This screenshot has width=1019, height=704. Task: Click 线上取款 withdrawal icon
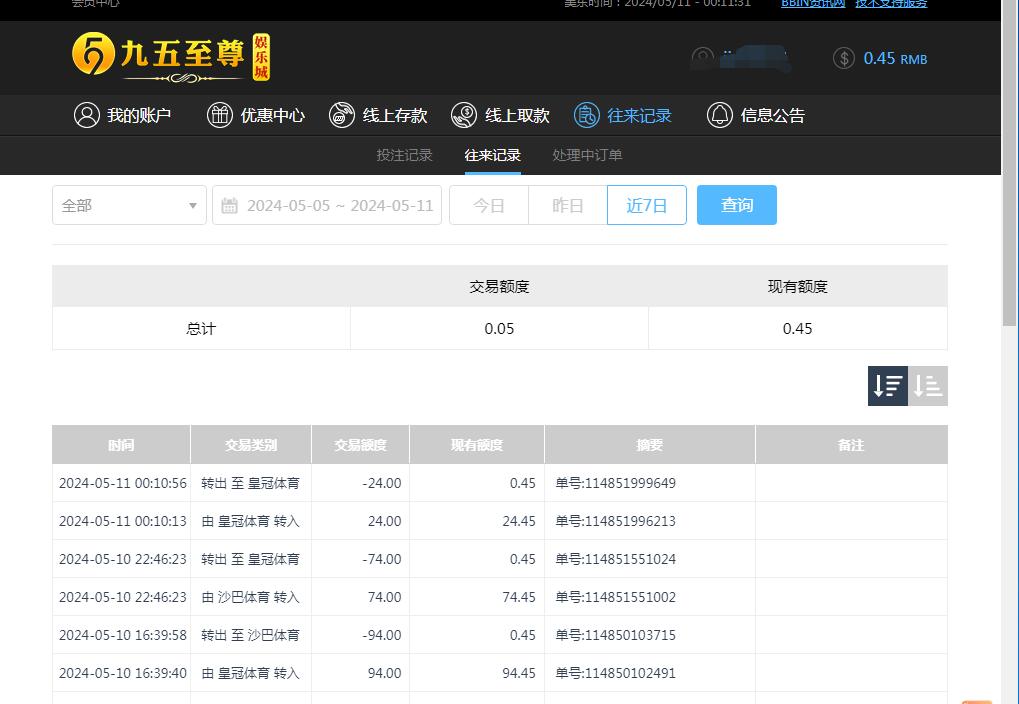click(x=464, y=115)
